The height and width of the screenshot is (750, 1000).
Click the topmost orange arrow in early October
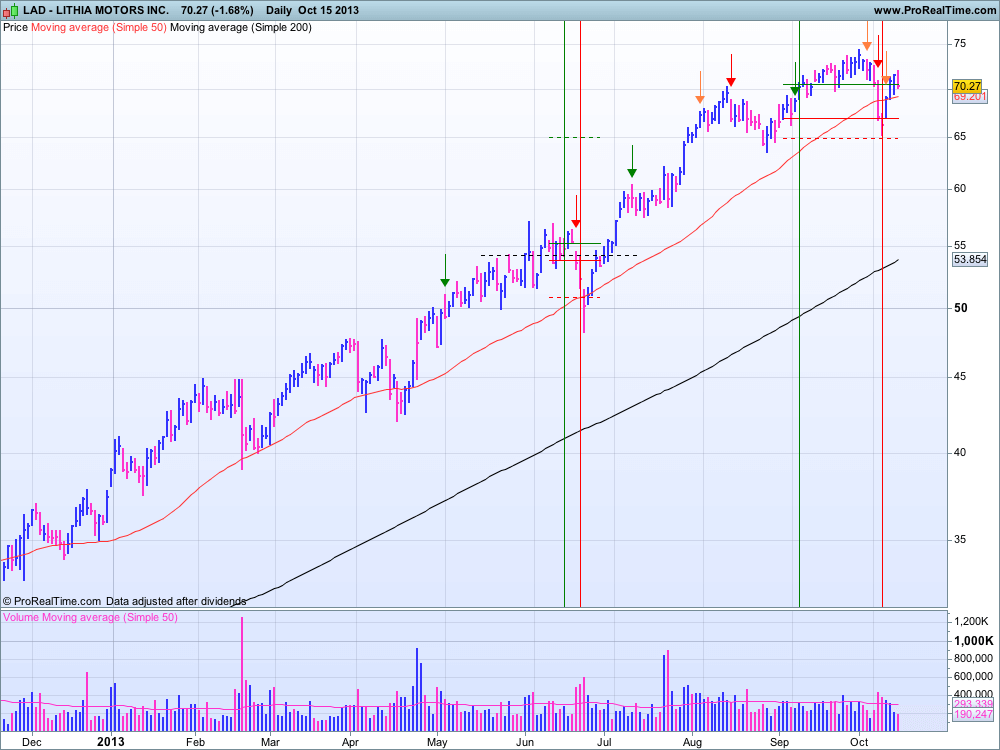866,46
